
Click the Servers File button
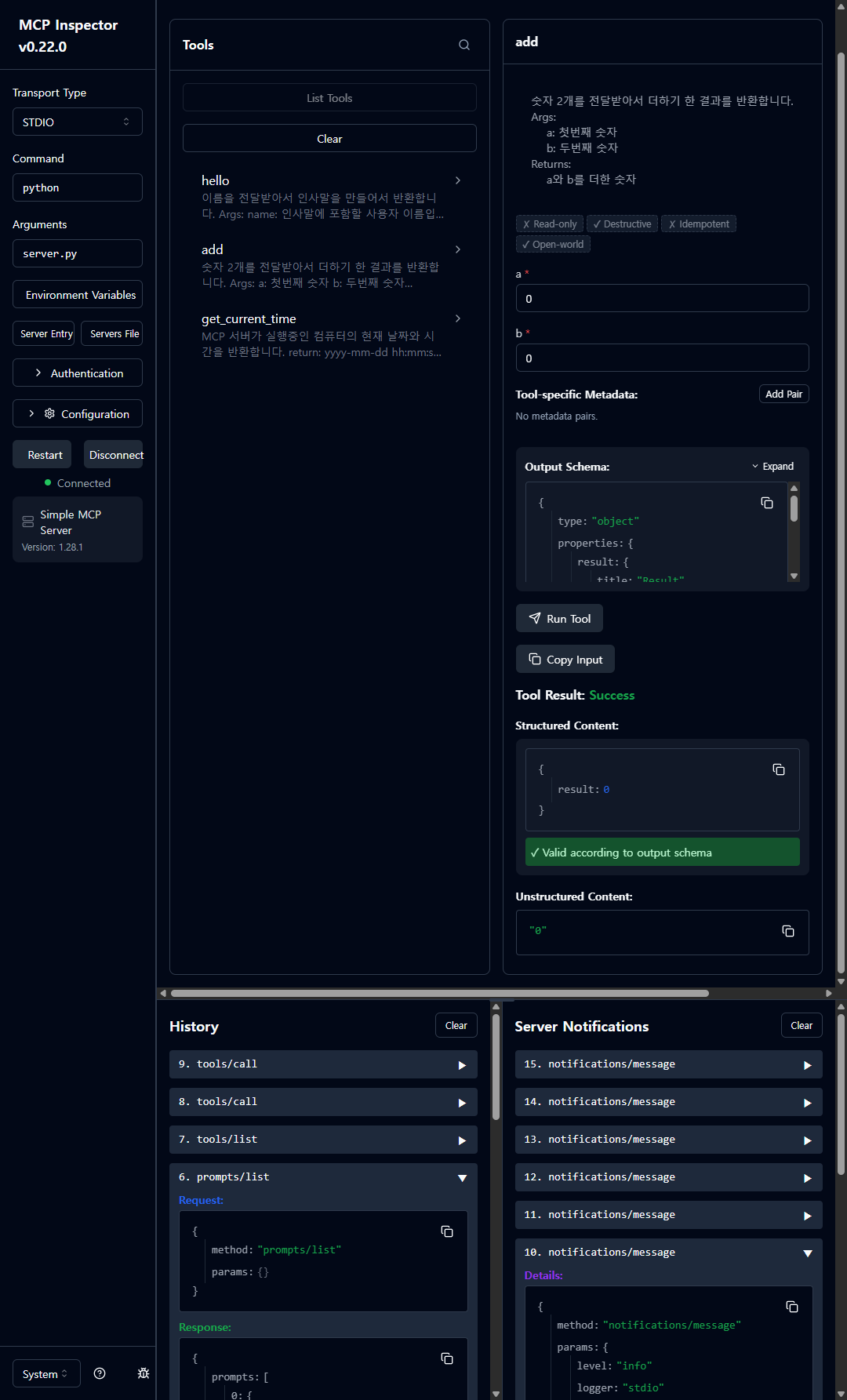tap(112, 333)
